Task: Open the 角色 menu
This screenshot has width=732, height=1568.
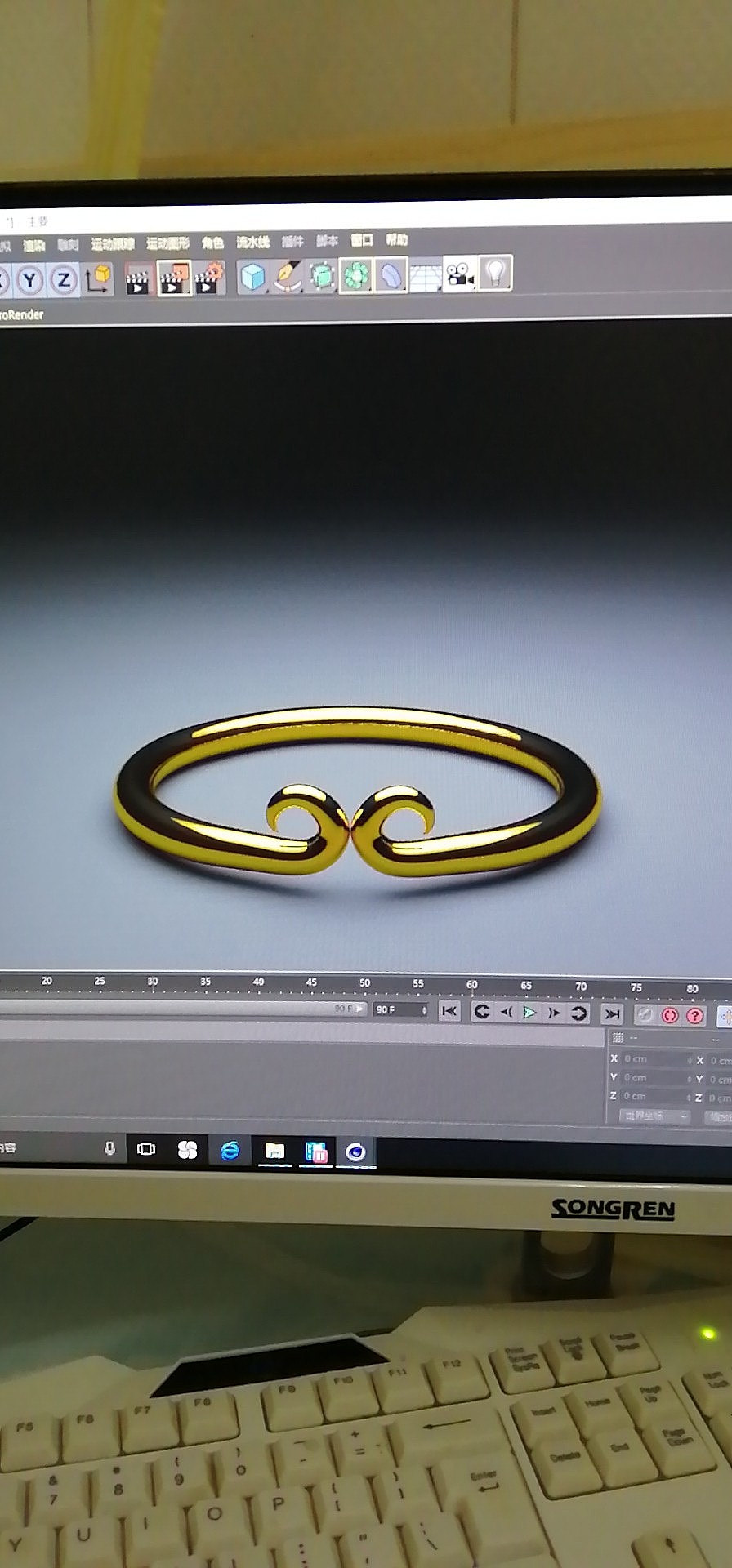Action: pos(212,243)
